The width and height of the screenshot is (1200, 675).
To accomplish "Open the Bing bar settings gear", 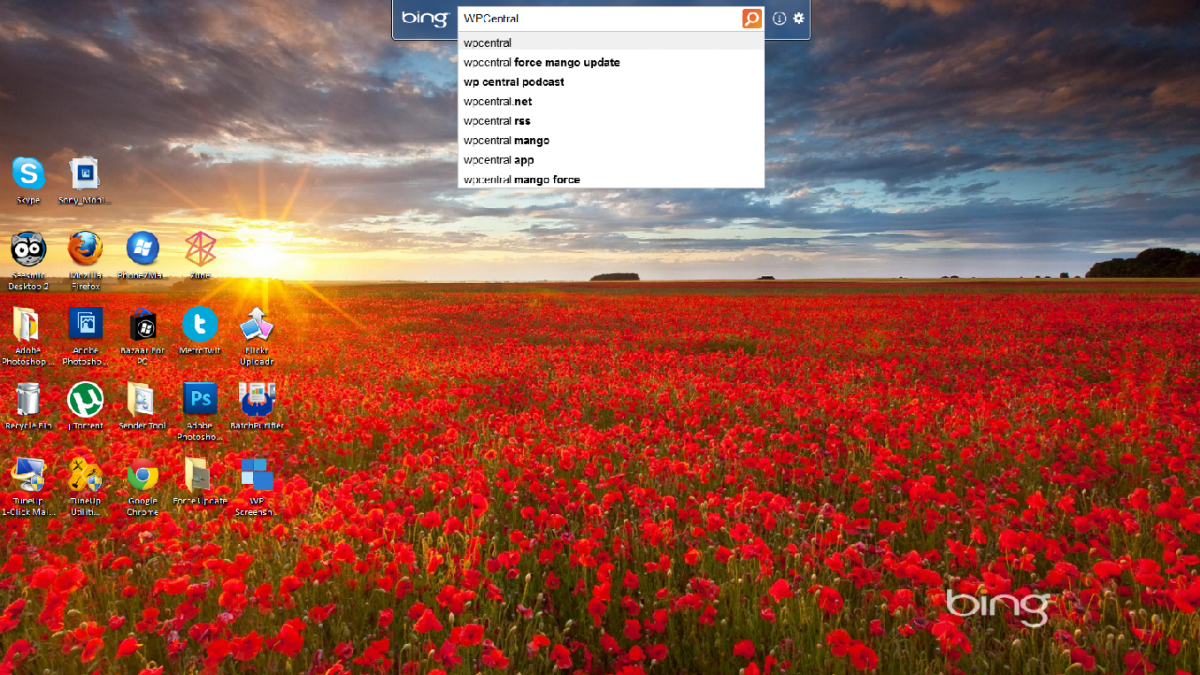I will 797,17.
